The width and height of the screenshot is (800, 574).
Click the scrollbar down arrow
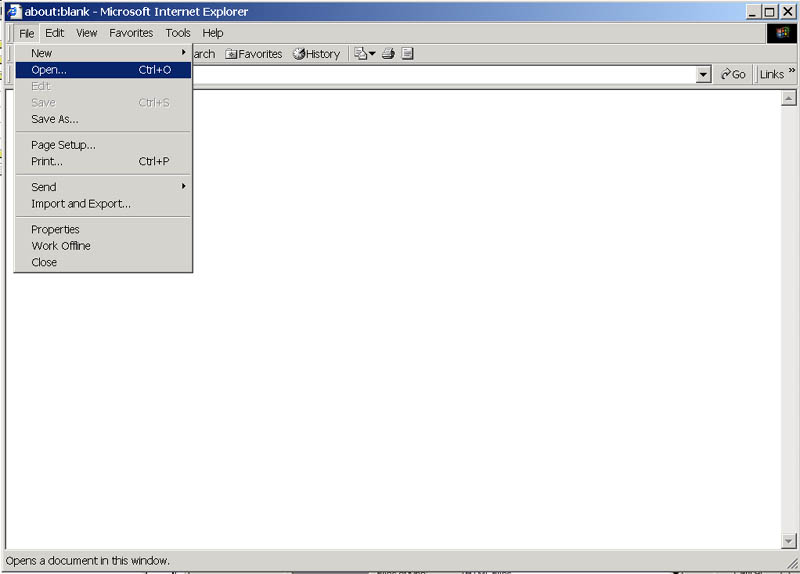(789, 540)
